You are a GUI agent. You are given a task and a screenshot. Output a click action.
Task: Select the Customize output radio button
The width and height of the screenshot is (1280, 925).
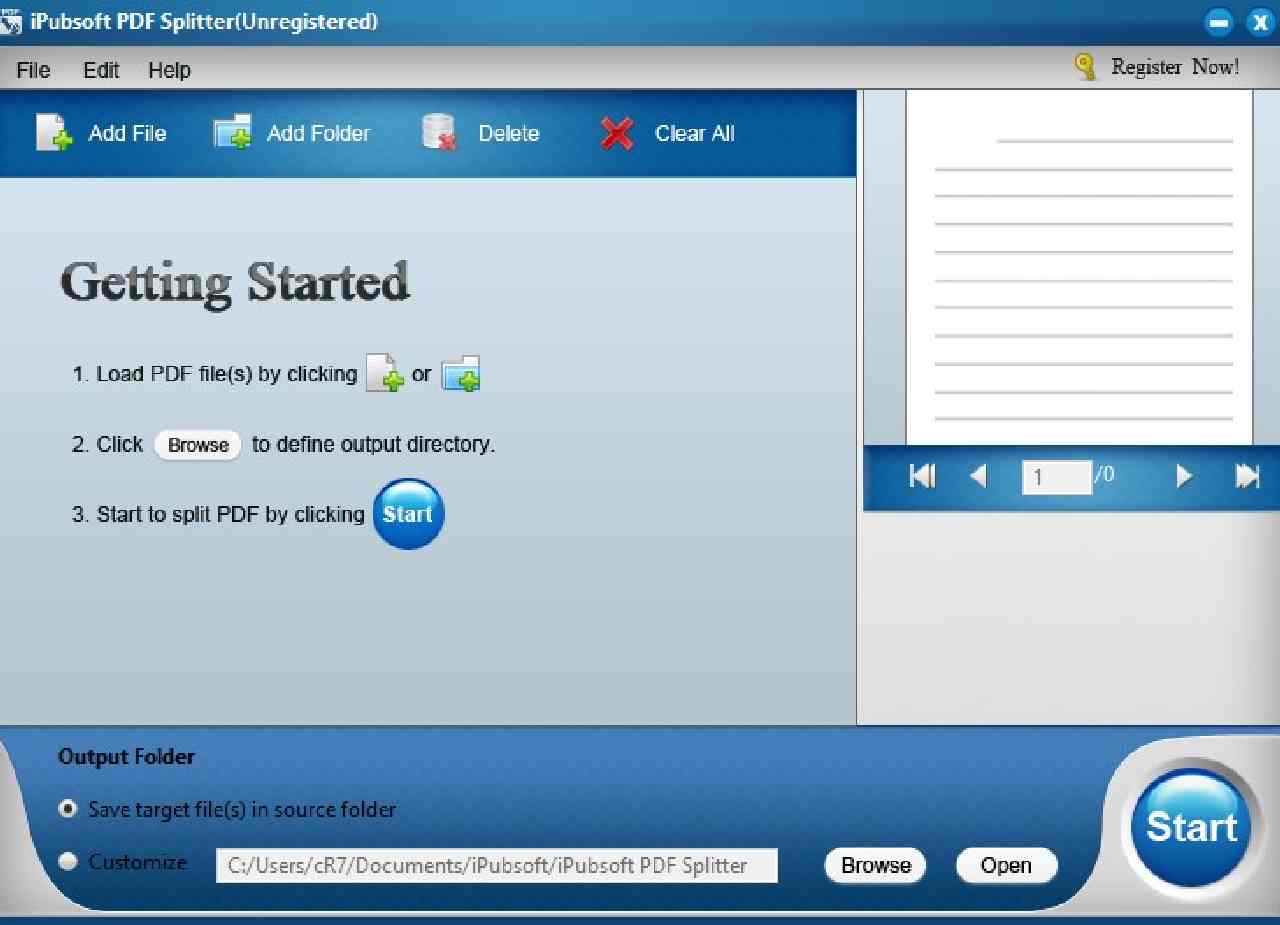(x=68, y=862)
